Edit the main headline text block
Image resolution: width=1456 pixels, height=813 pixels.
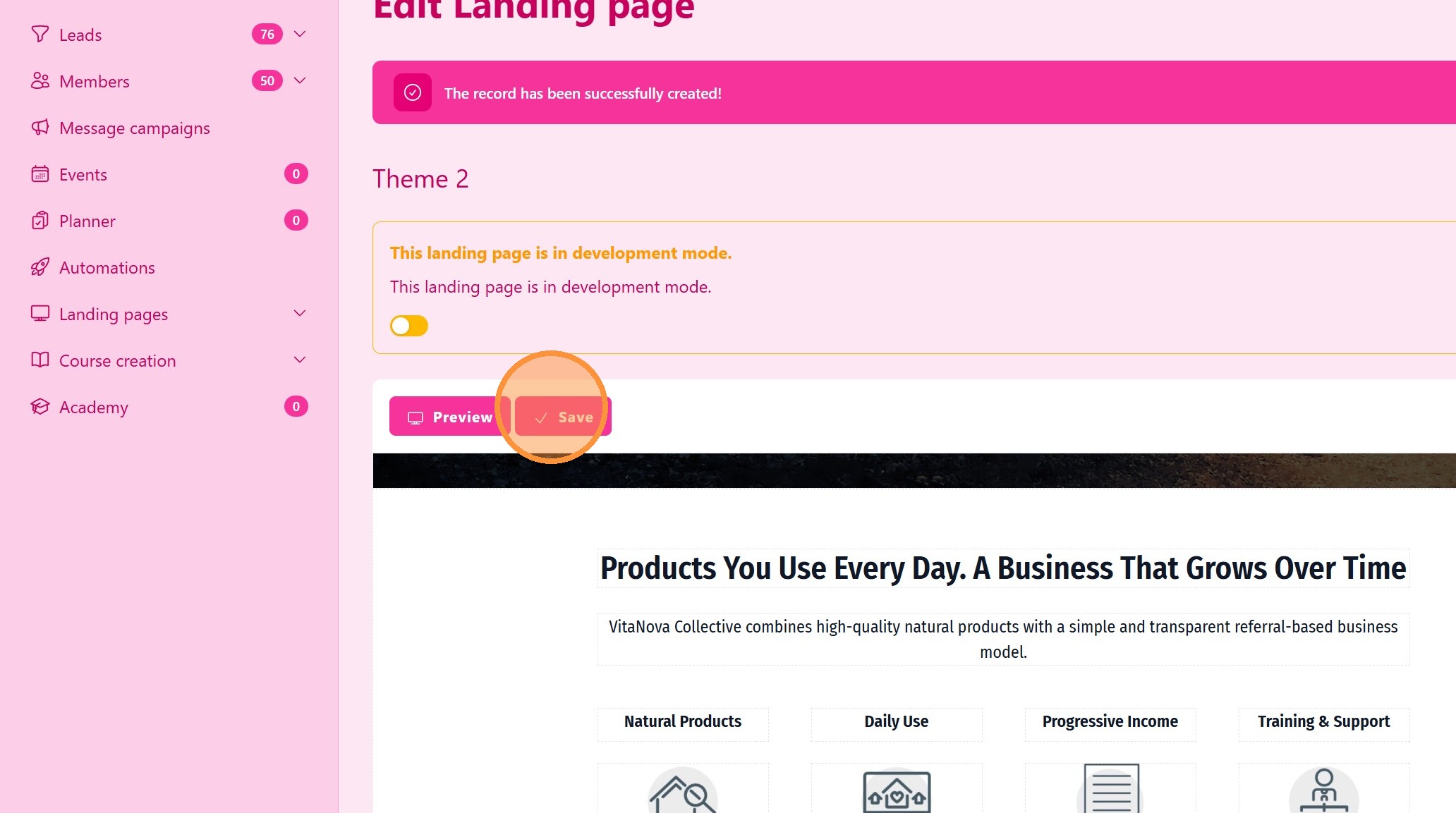1003,568
